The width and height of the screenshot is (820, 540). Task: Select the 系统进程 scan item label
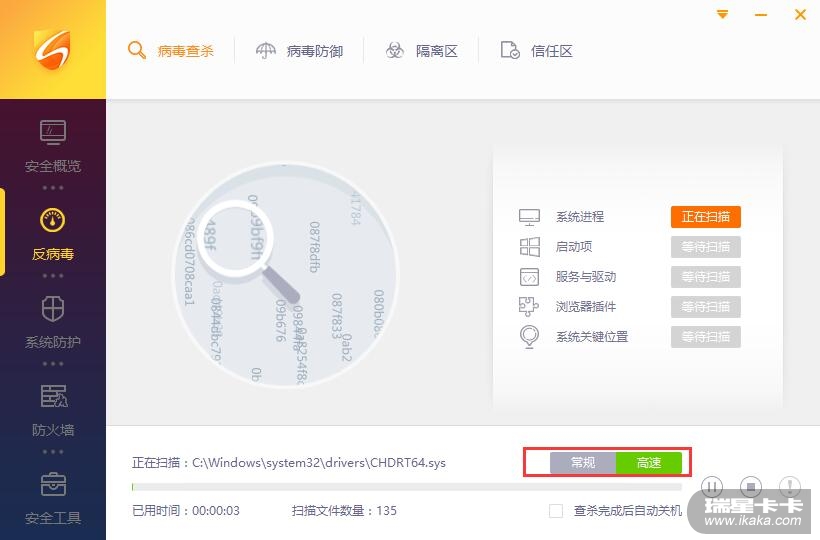coord(579,216)
